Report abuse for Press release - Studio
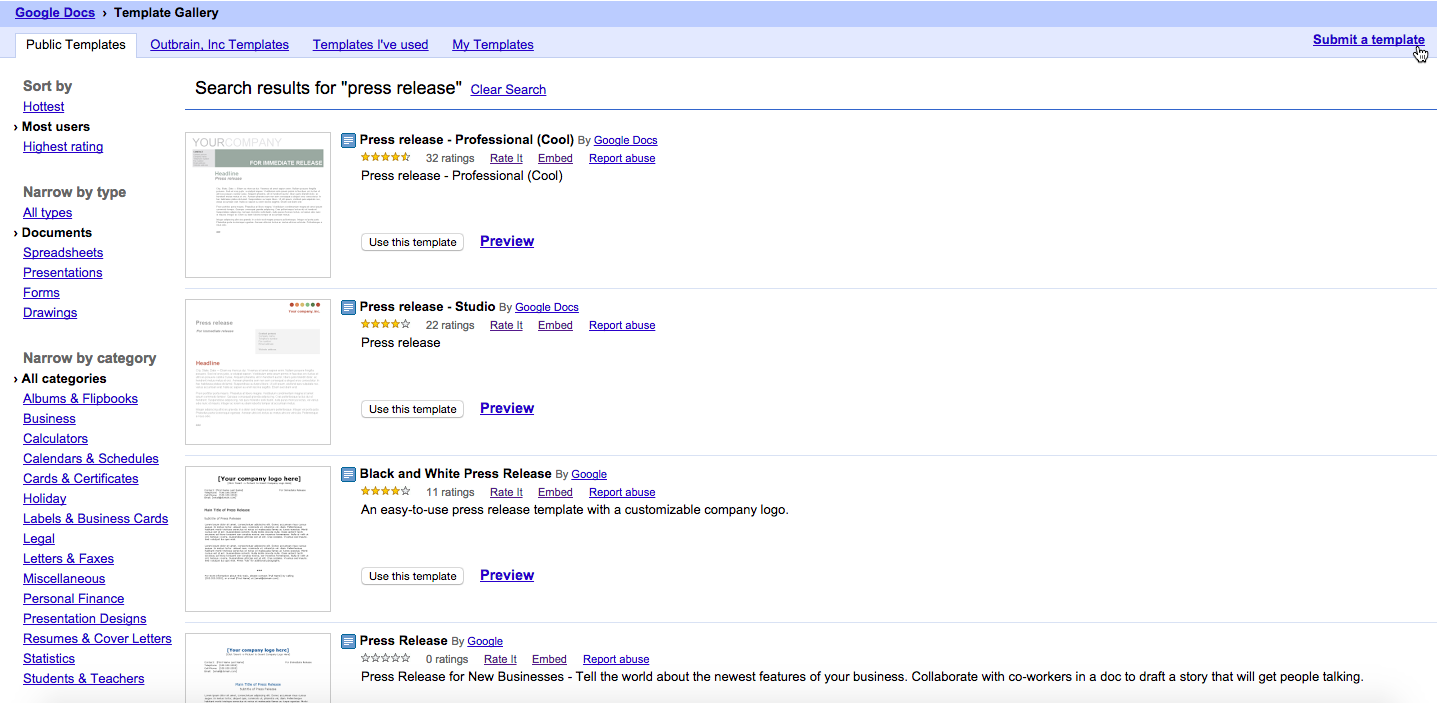The image size is (1438, 703). tap(622, 326)
